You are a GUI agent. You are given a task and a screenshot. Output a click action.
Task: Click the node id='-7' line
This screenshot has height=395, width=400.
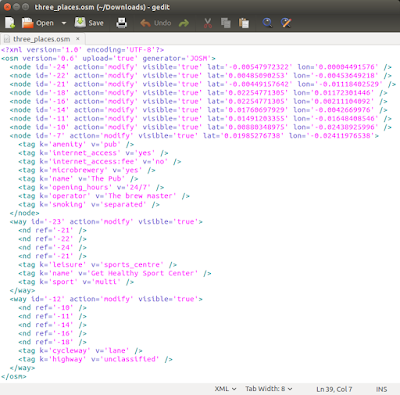click(x=194, y=136)
